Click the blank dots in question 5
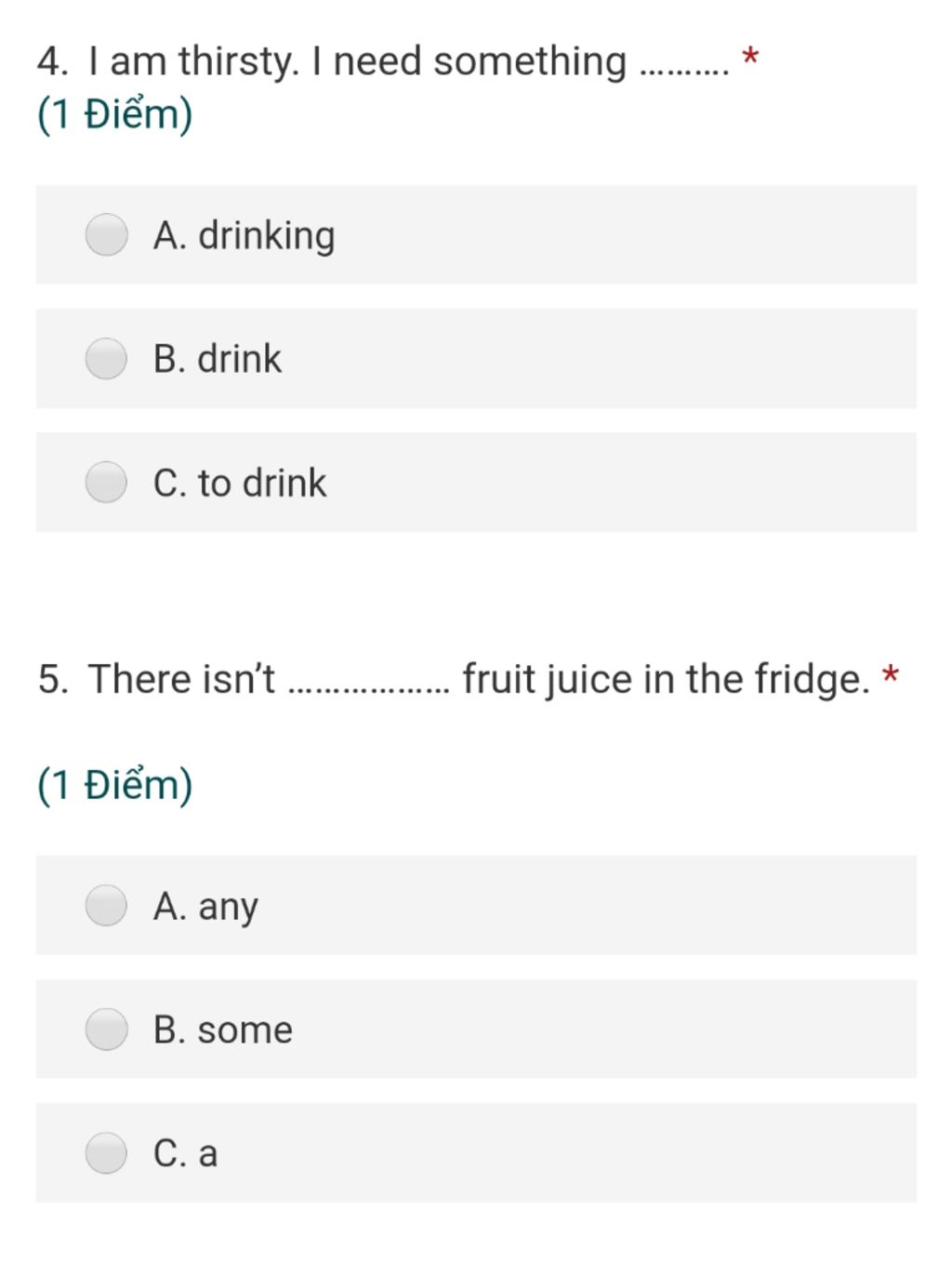 point(370,691)
